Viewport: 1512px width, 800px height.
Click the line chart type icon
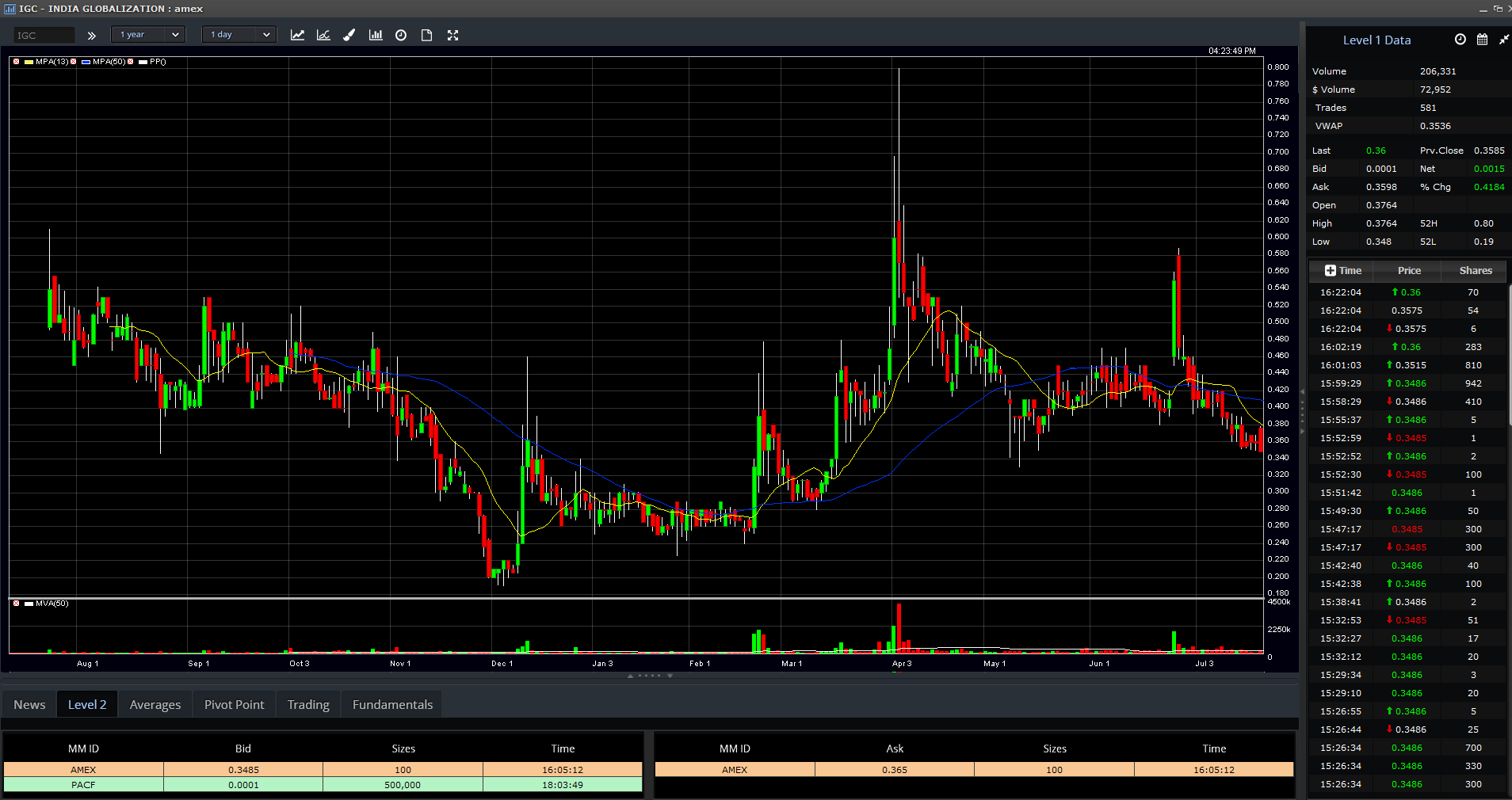[x=297, y=35]
